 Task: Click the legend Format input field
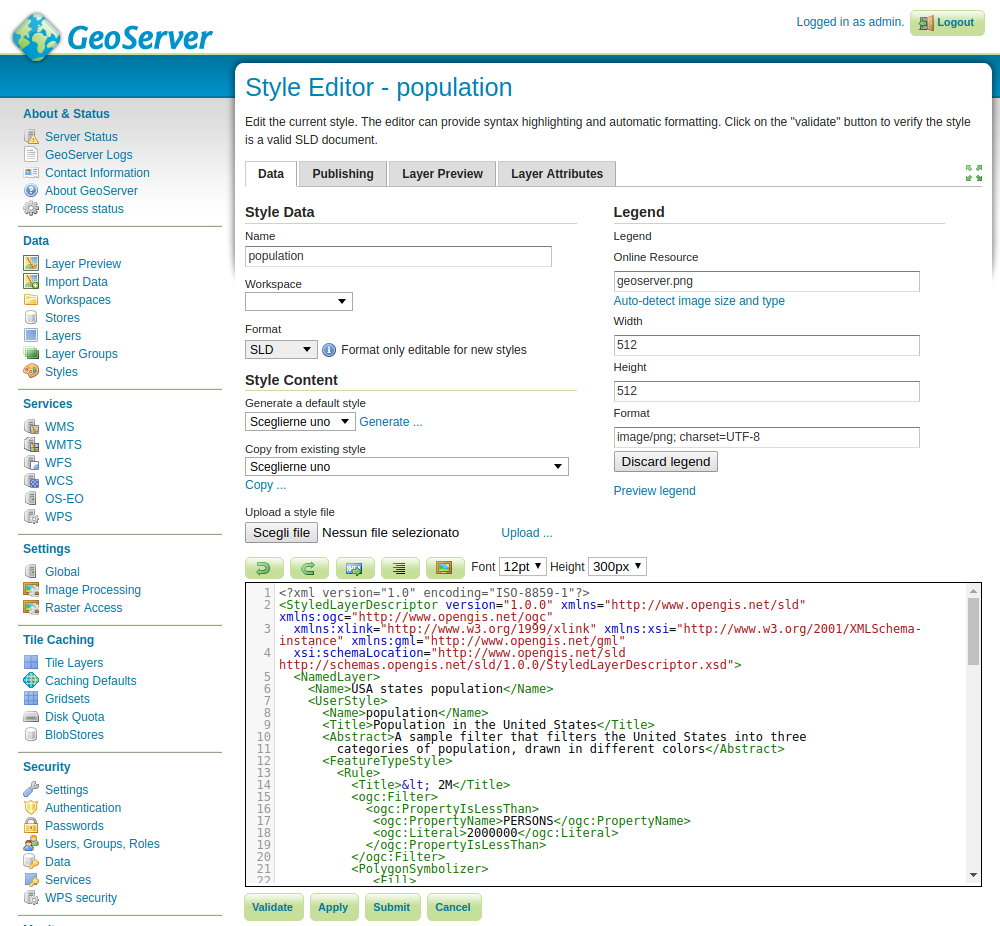(767, 437)
